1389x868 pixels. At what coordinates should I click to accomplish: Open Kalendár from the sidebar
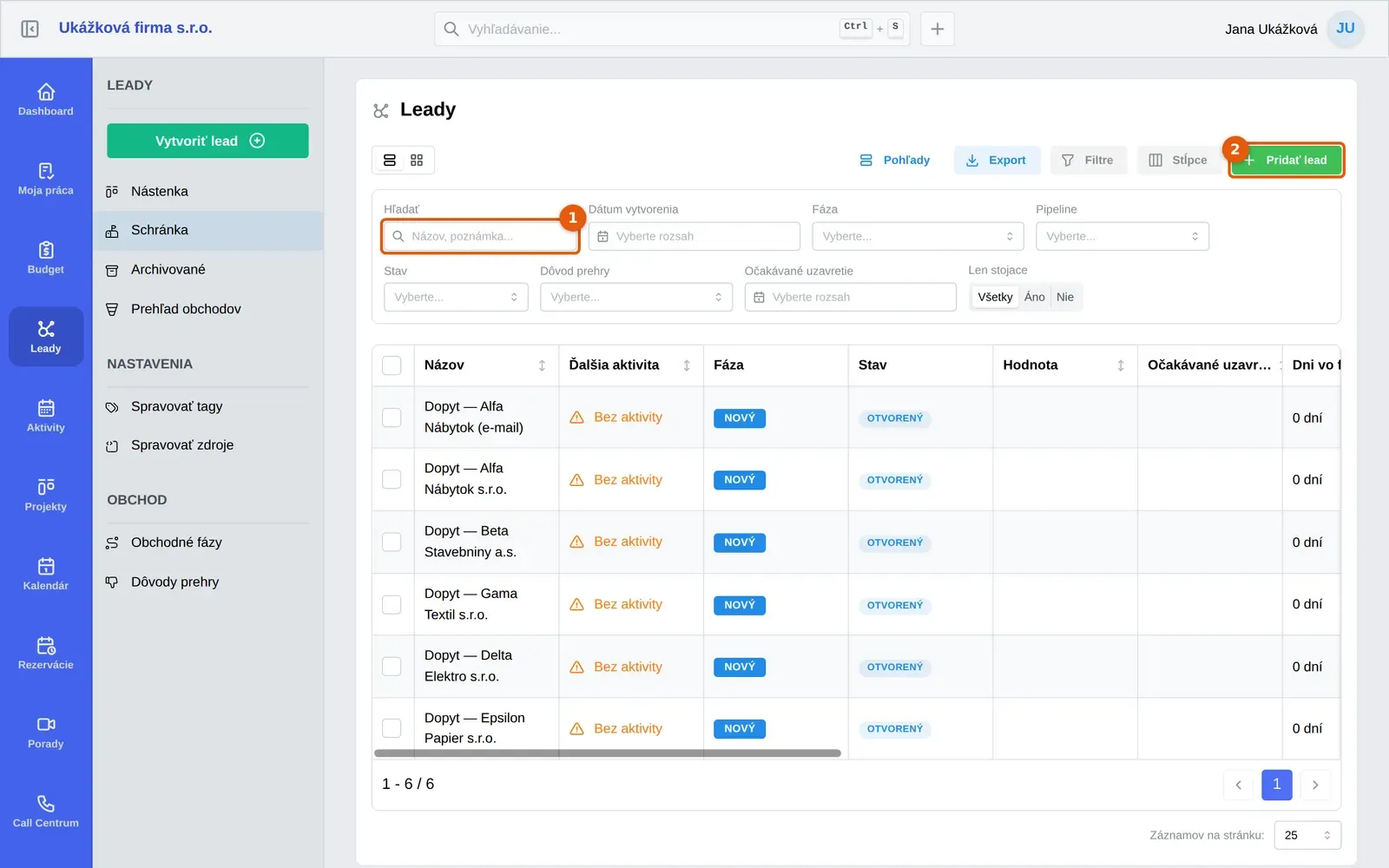pos(46,573)
